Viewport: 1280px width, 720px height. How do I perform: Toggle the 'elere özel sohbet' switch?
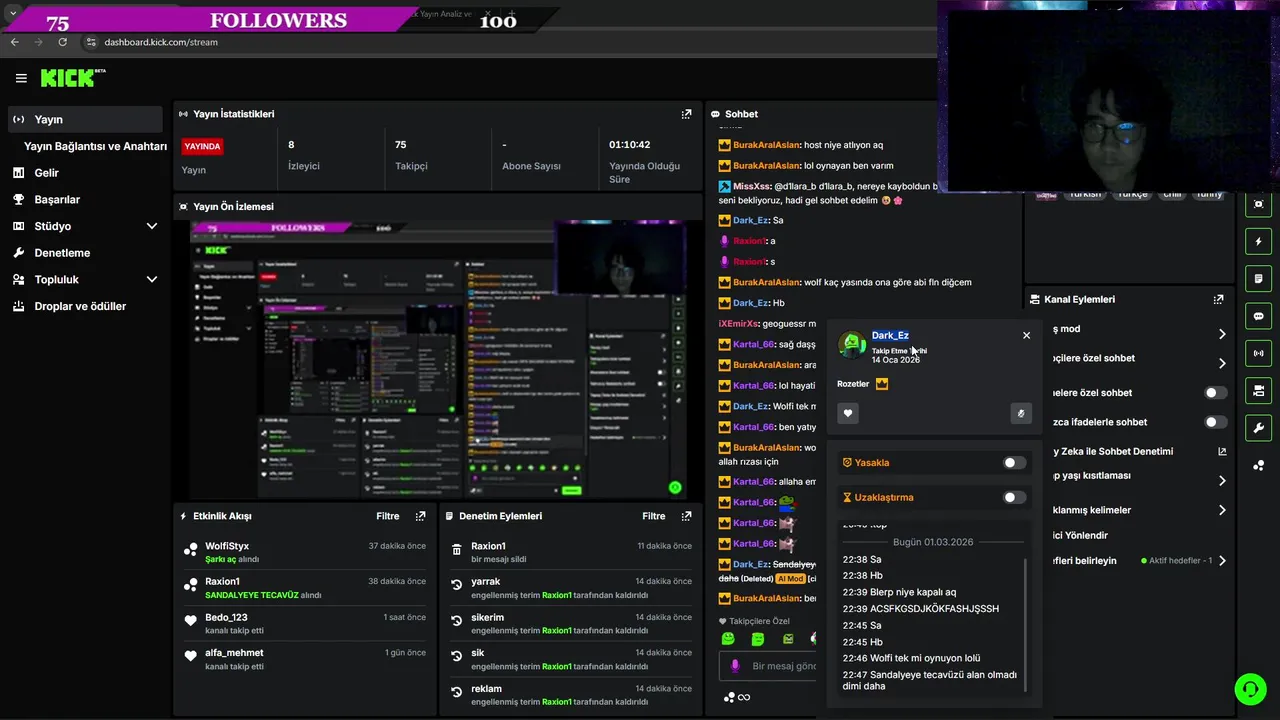tap(1215, 393)
